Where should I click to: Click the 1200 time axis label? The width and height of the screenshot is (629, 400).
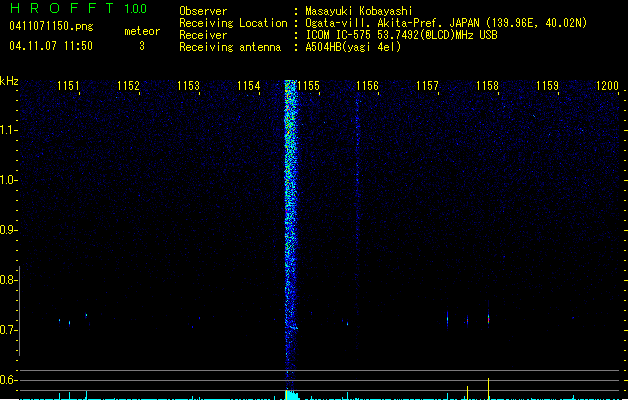pyautogui.click(x=607, y=86)
